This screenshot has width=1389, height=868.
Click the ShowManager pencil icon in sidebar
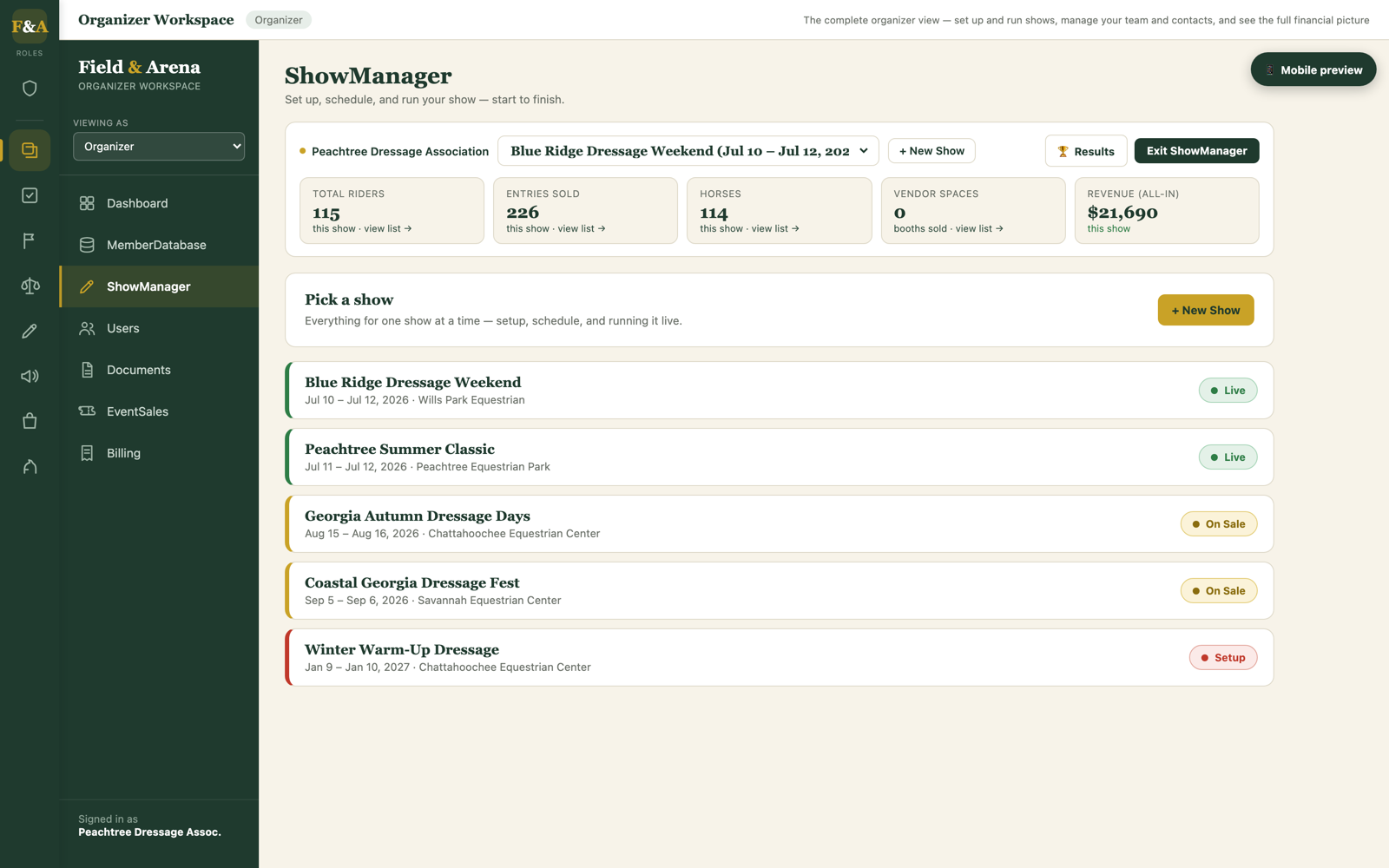(87, 286)
